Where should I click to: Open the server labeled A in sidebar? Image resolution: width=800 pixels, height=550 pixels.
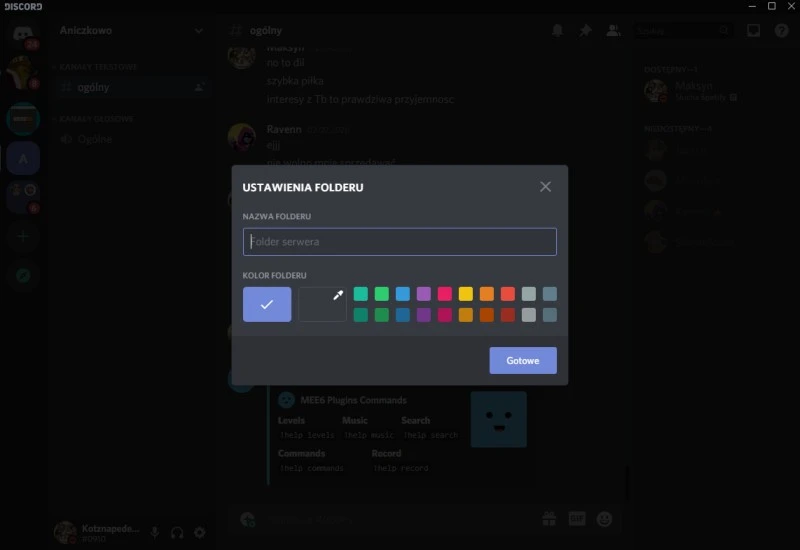[x=23, y=159]
